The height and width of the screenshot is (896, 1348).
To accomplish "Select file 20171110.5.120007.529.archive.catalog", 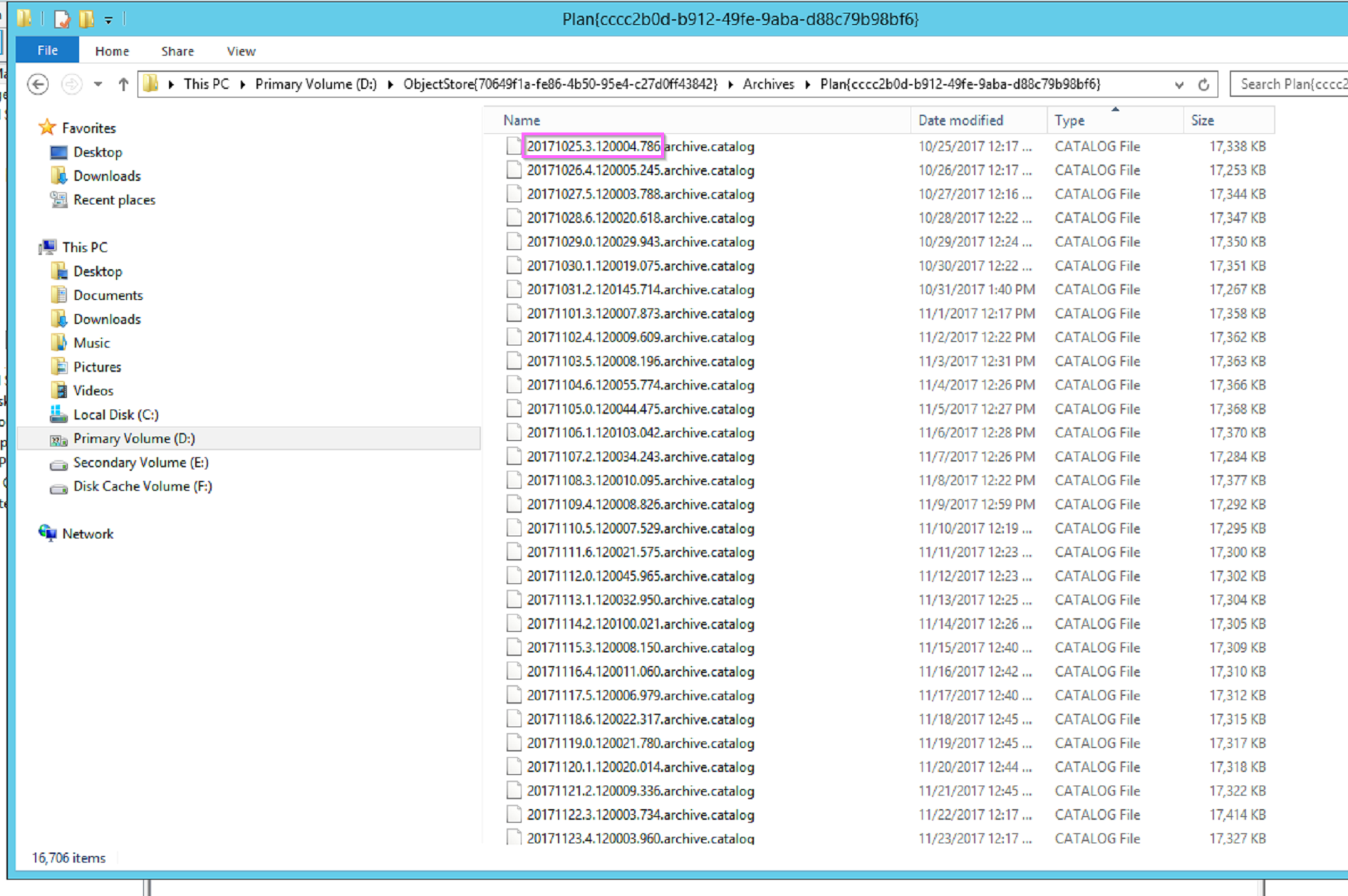I will [641, 528].
